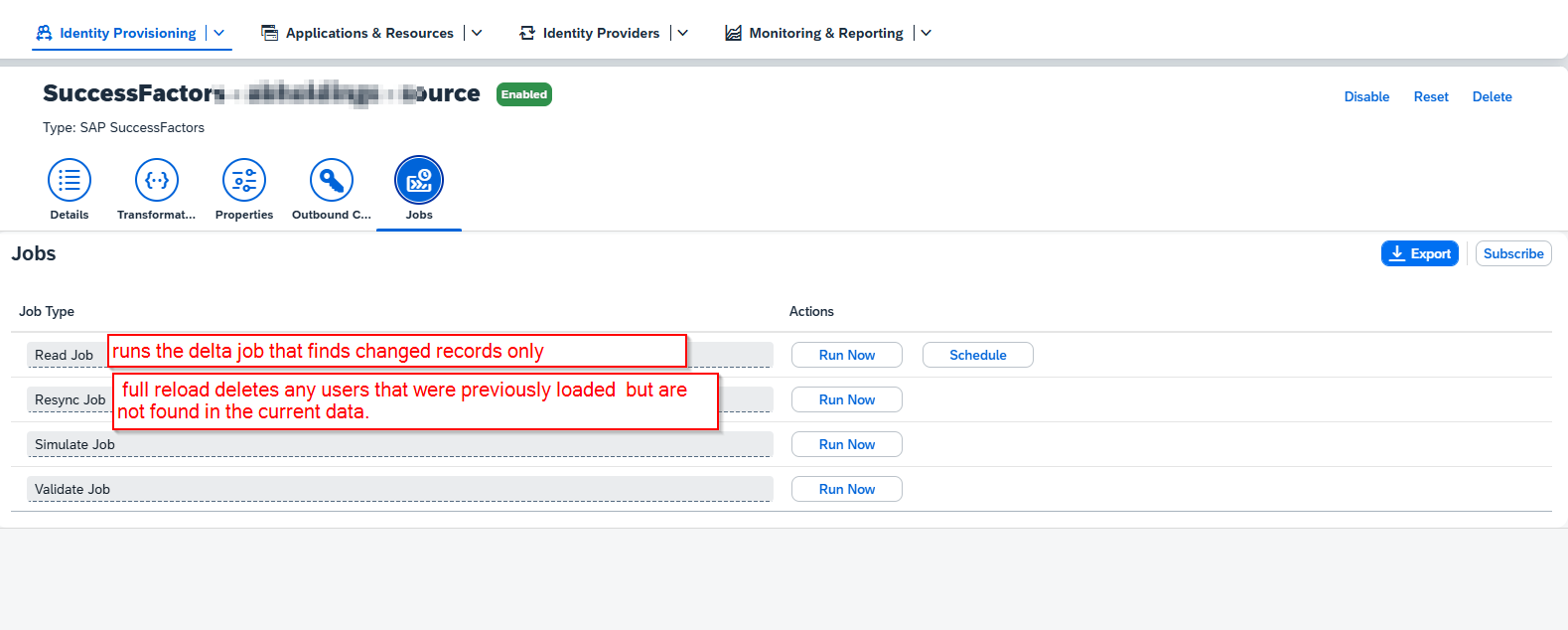Image resolution: width=1568 pixels, height=630 pixels.
Task: Run the Simulate Job now
Action: (x=847, y=444)
